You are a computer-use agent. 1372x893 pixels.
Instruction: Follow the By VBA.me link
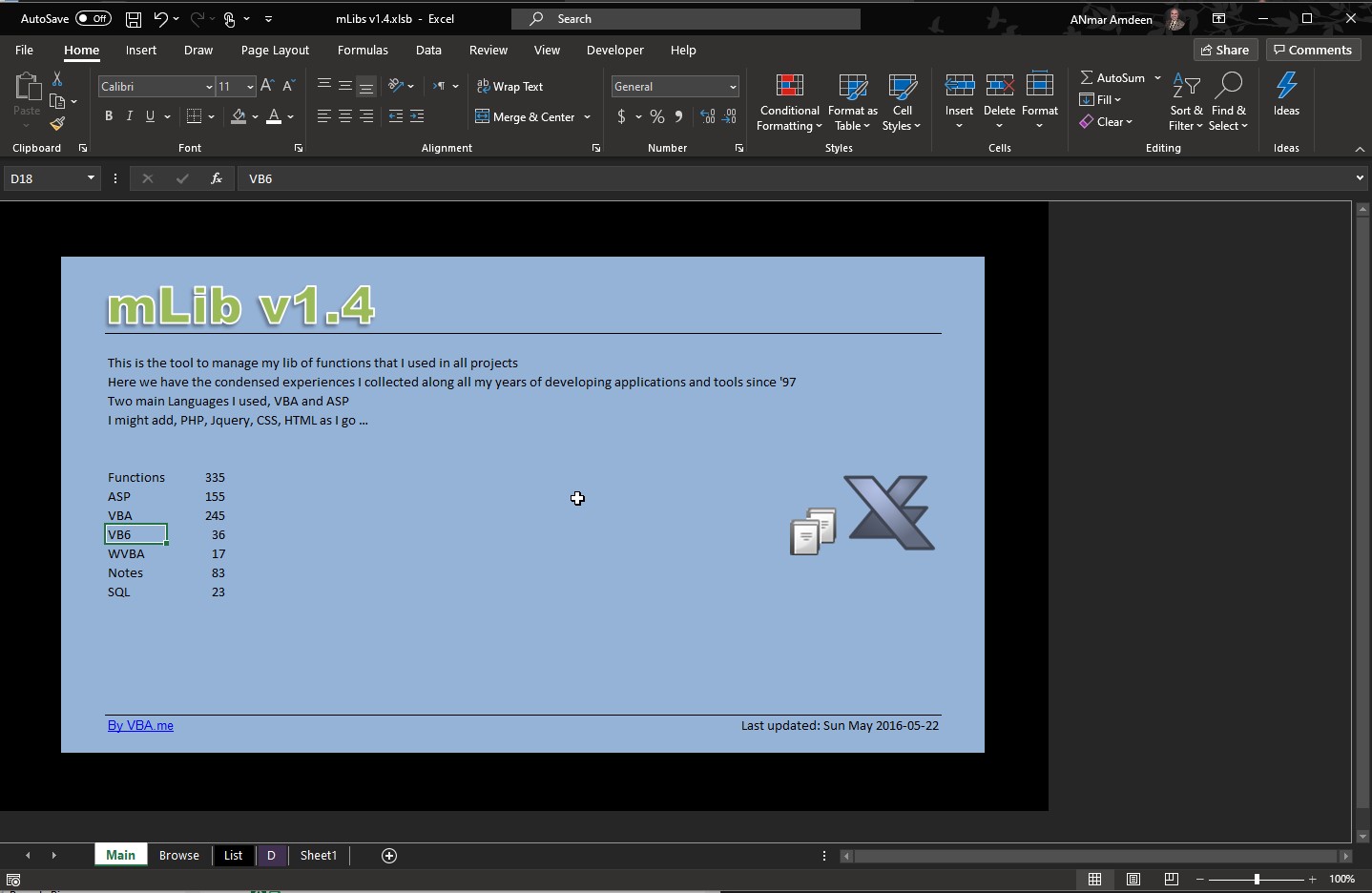click(x=140, y=726)
